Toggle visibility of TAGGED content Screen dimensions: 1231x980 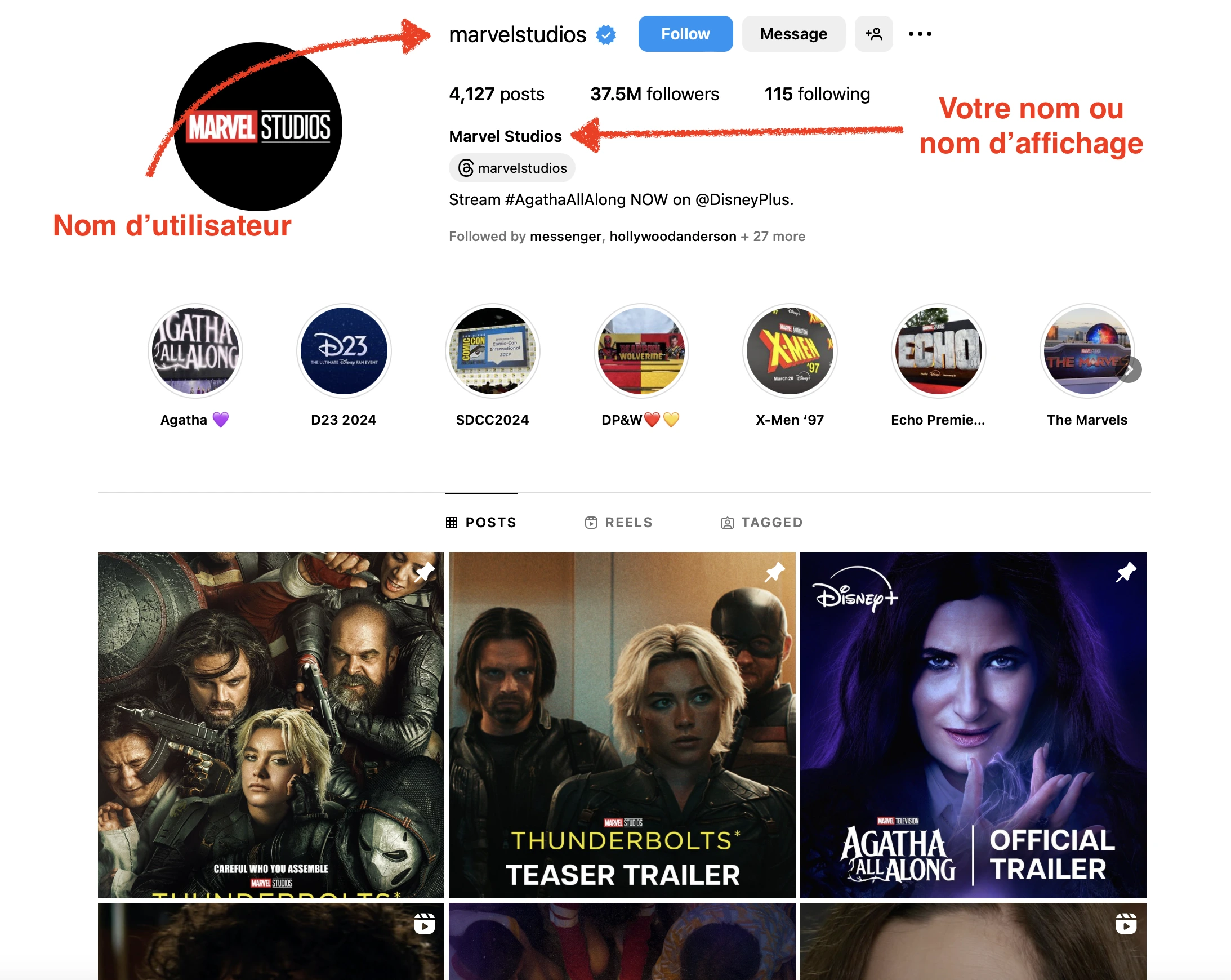coord(761,521)
